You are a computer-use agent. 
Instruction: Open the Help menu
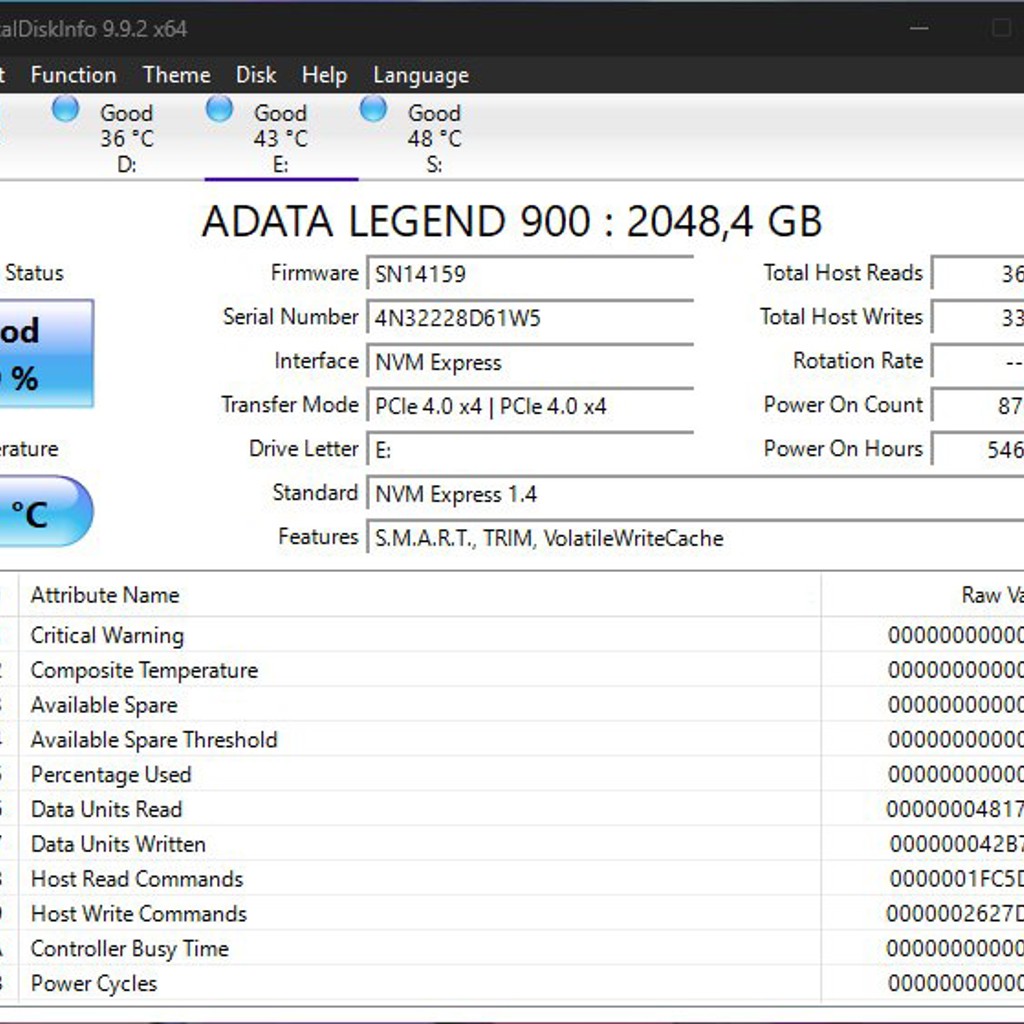pyautogui.click(x=324, y=75)
